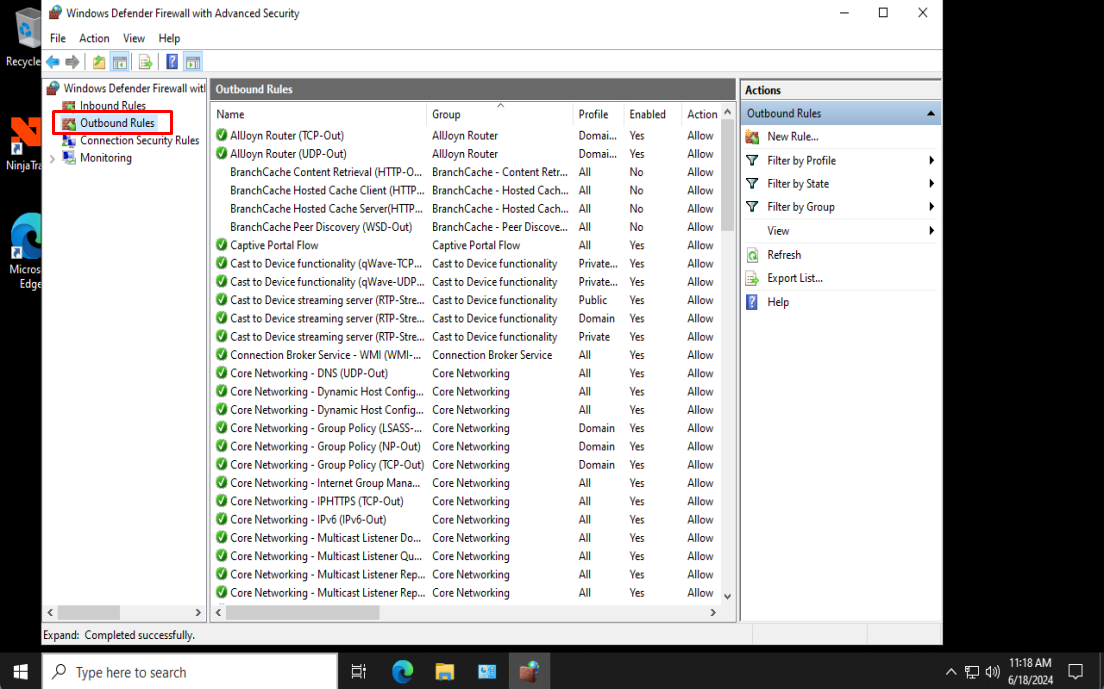Image resolution: width=1104 pixels, height=689 pixels.
Task: Click the firewall app icon in the taskbar
Action: coord(529,671)
